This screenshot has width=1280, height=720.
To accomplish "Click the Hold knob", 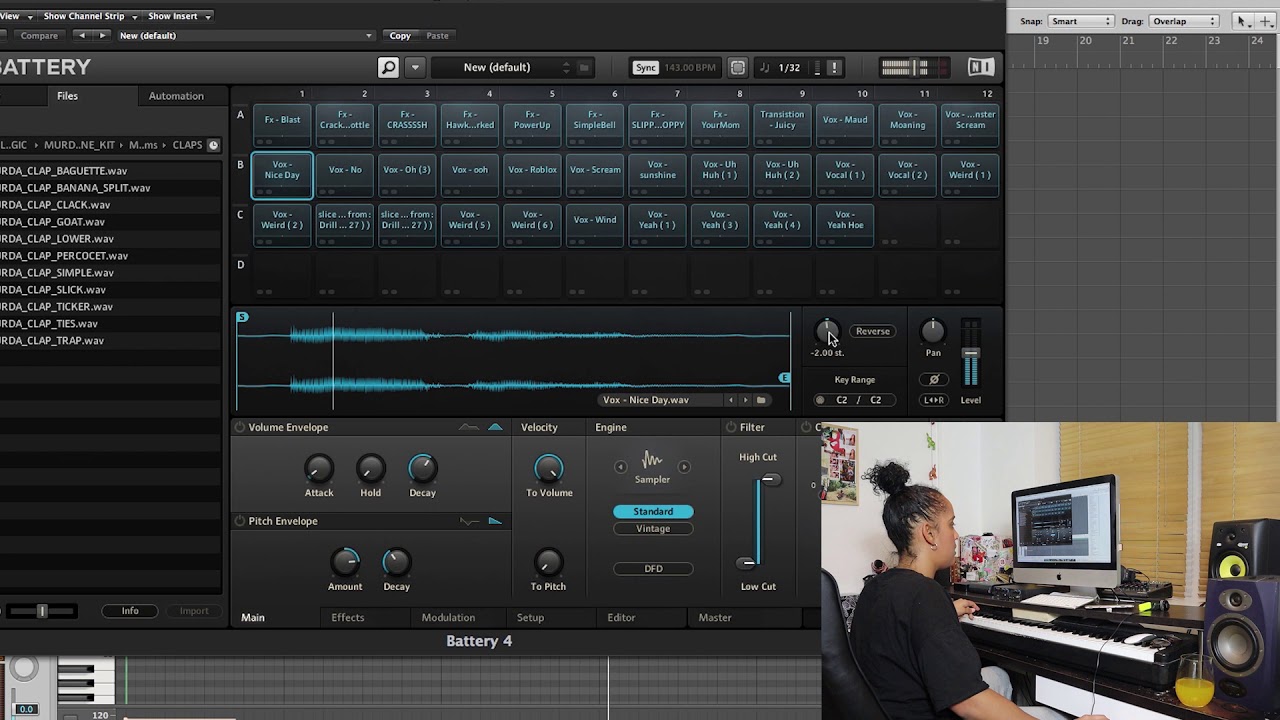I will (370, 468).
